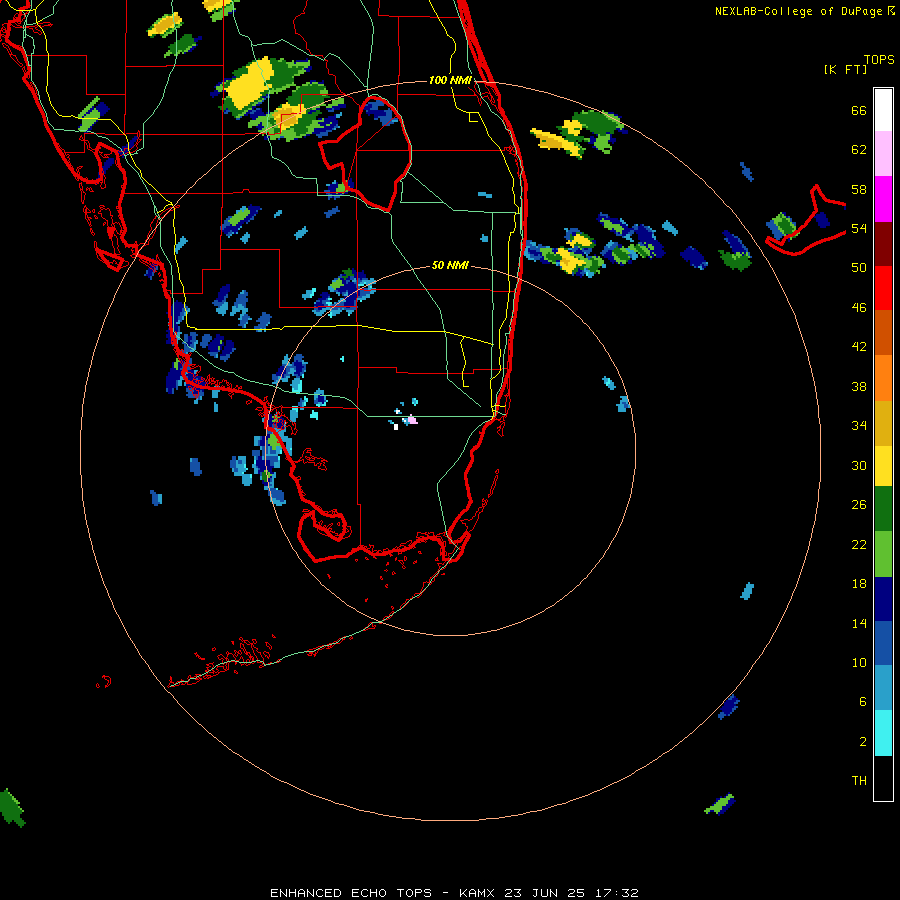Click the 66 legend value
This screenshot has width=900, height=900.
point(859,110)
